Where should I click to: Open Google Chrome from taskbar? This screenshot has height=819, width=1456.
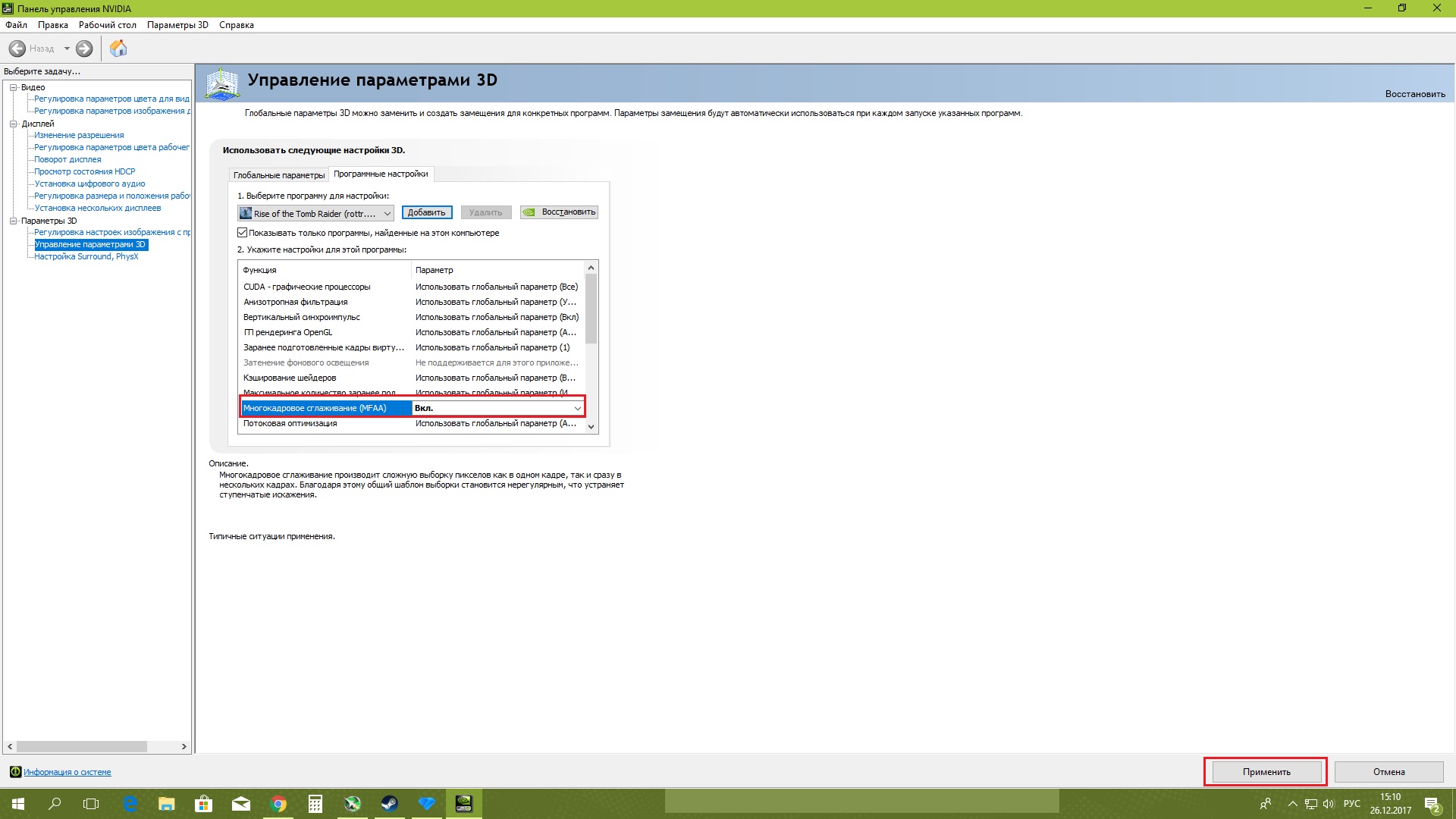[x=278, y=804]
